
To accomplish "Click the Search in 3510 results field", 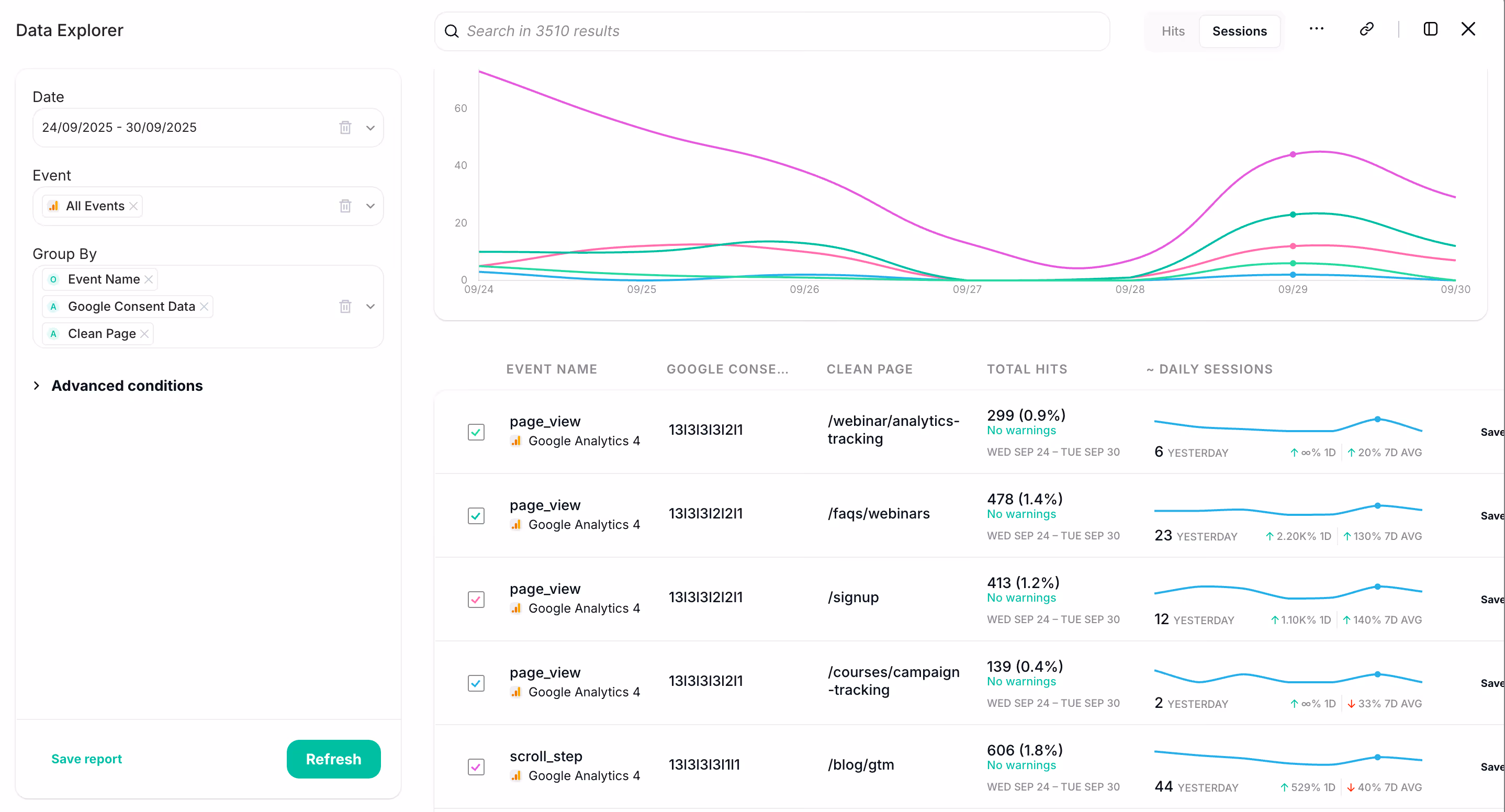I will pos(771,31).
